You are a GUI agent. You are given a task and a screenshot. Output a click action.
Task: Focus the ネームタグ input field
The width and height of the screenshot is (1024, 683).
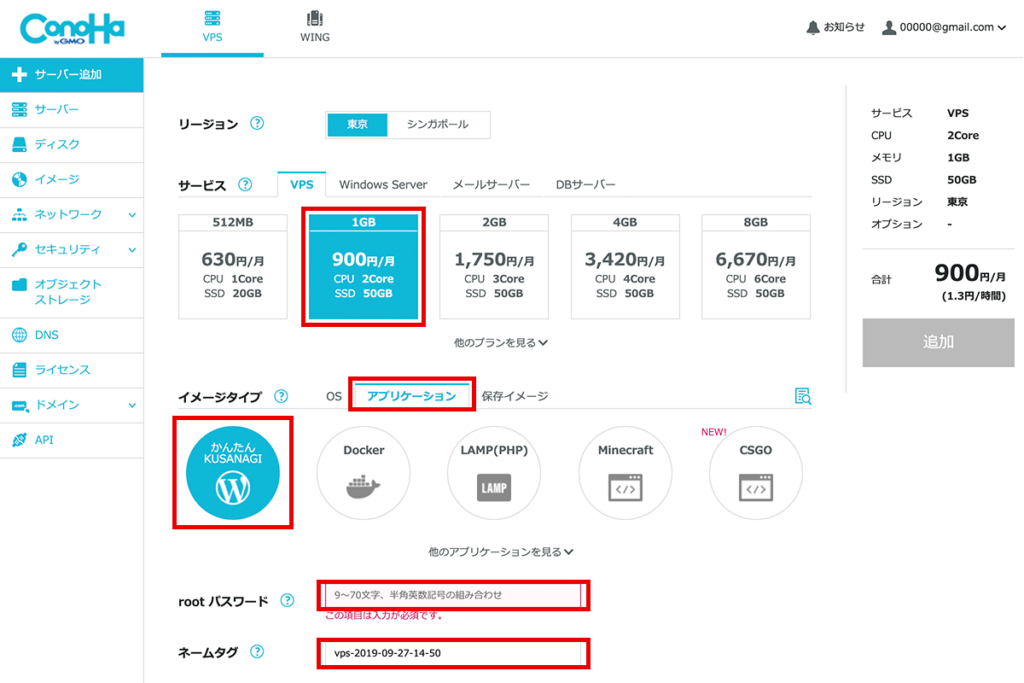tap(454, 653)
